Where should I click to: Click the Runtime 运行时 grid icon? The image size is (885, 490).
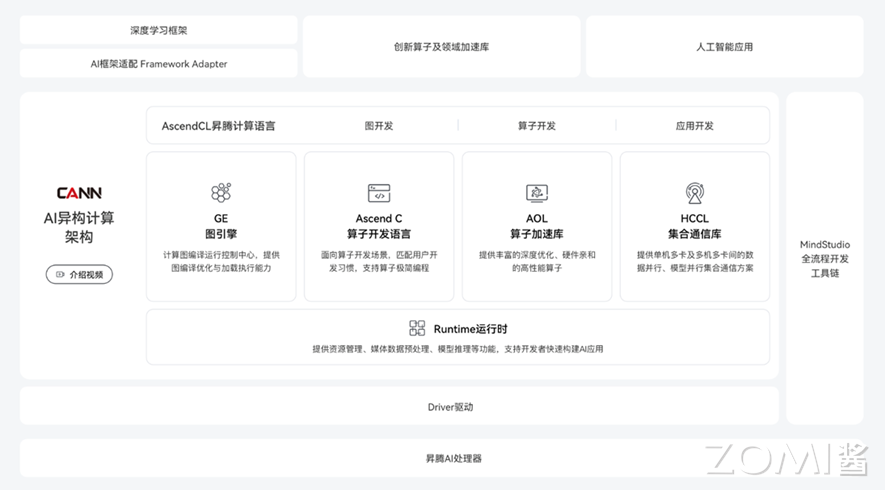tap(417, 328)
